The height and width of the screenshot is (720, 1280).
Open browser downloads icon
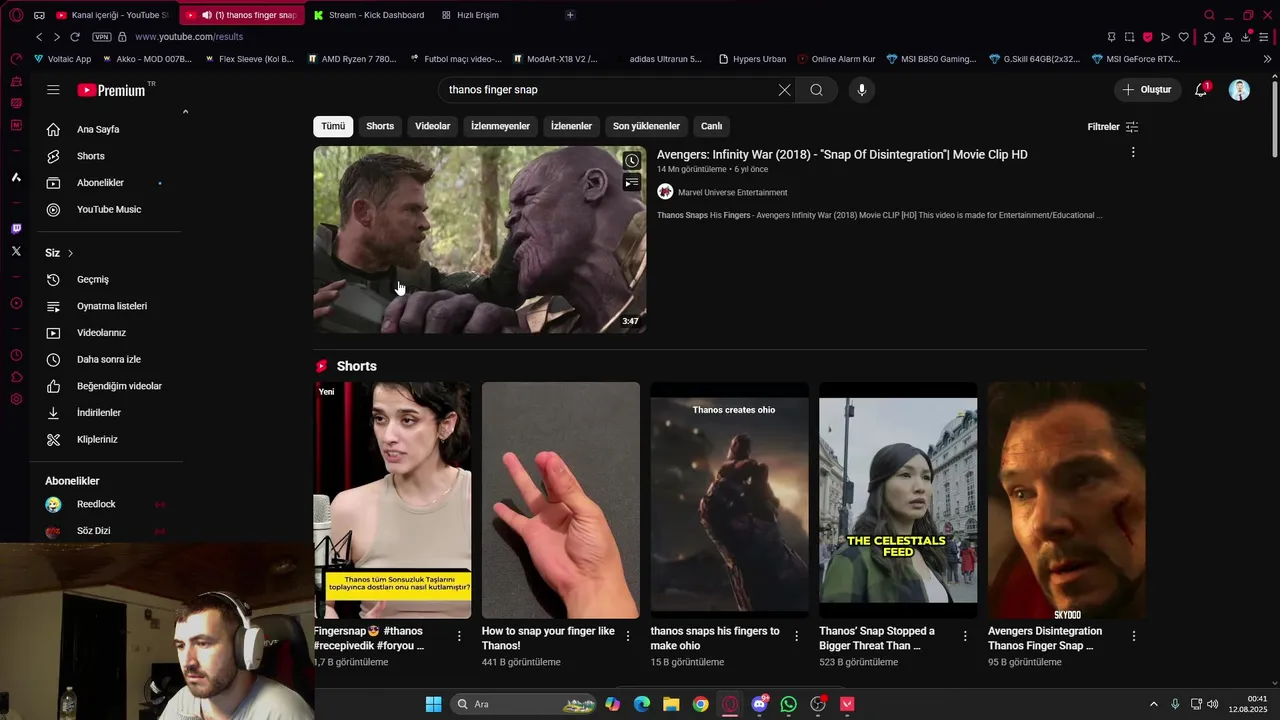[x=1246, y=37]
